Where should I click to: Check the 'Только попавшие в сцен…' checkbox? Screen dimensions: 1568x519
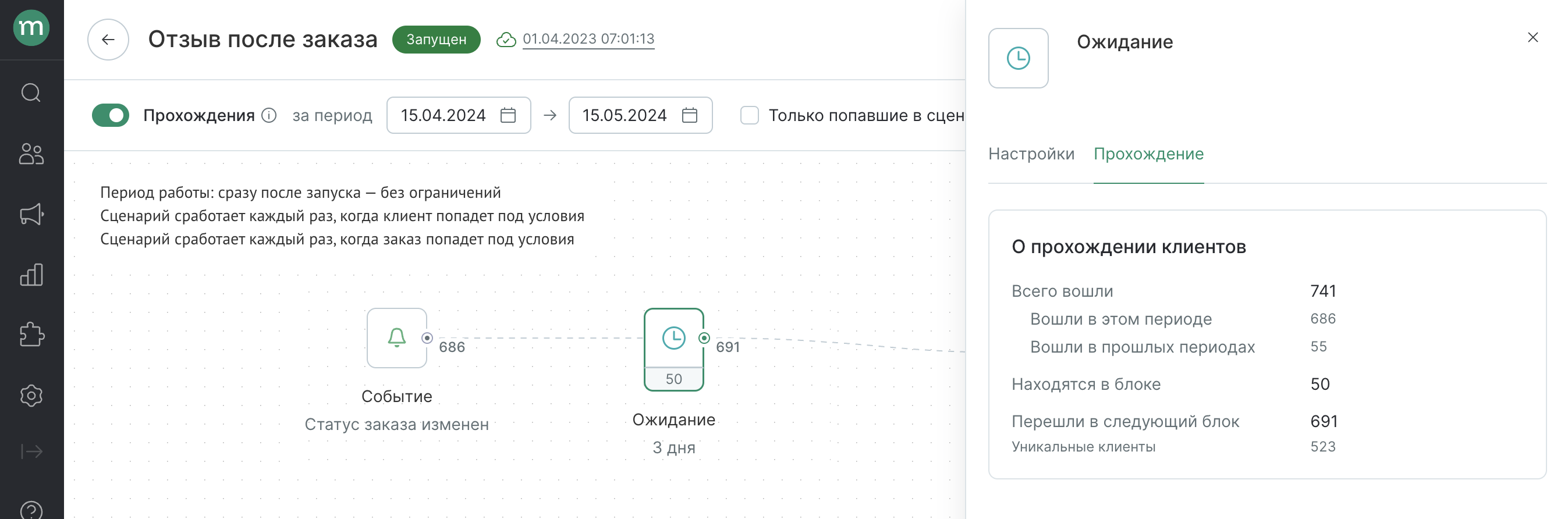748,115
